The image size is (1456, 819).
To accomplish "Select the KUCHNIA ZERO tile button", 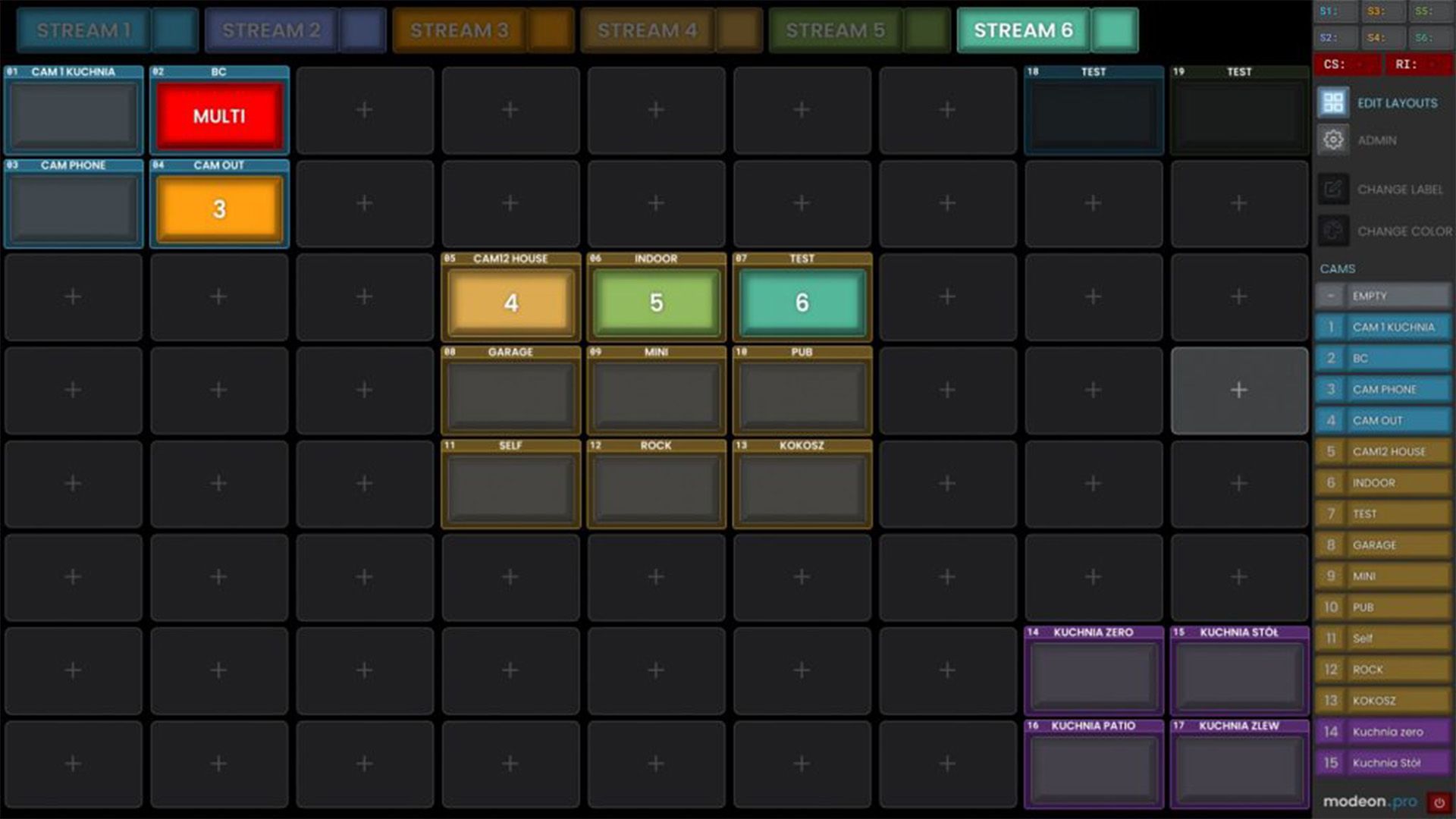I will (1093, 676).
